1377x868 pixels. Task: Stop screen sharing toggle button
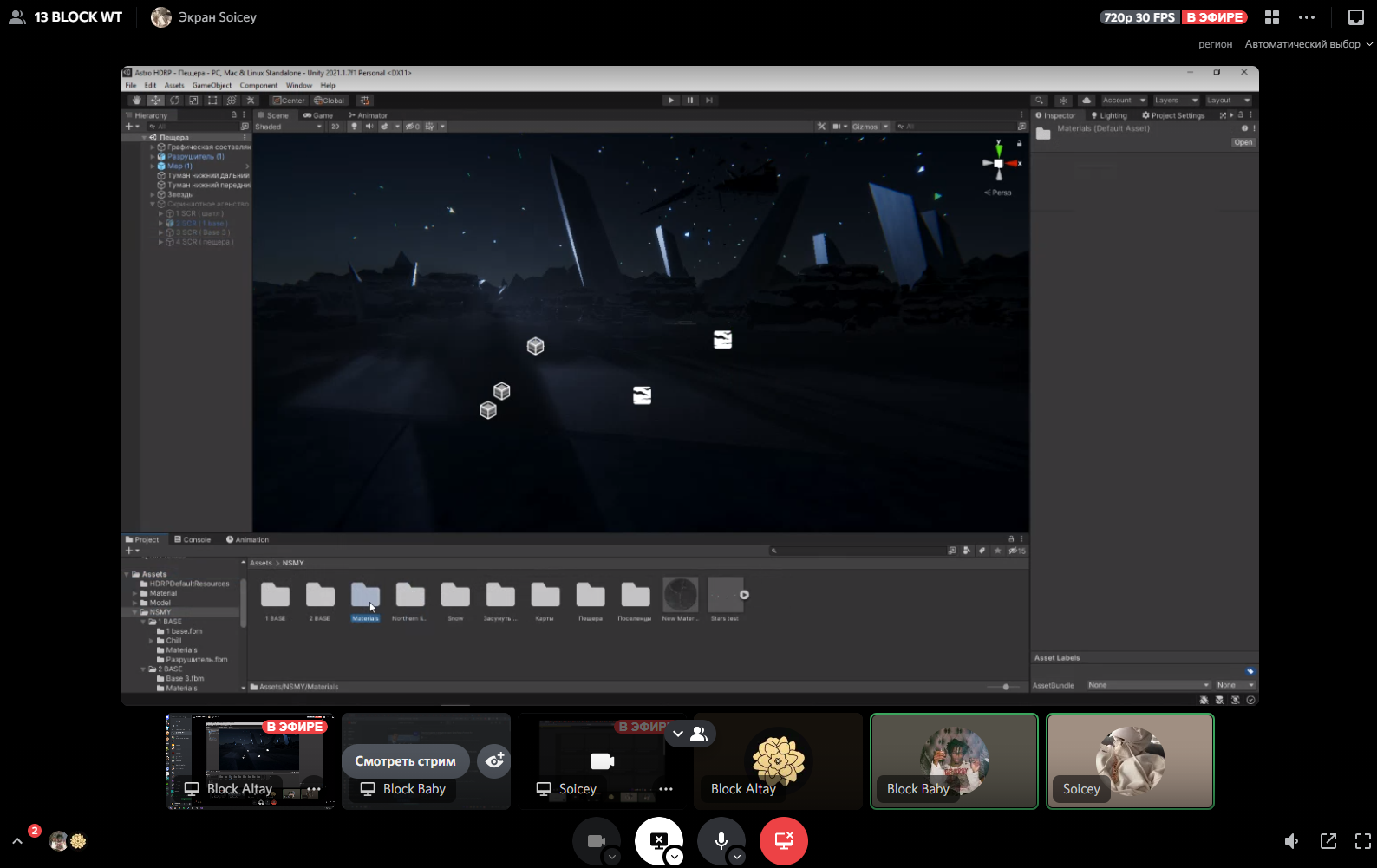pos(658,840)
